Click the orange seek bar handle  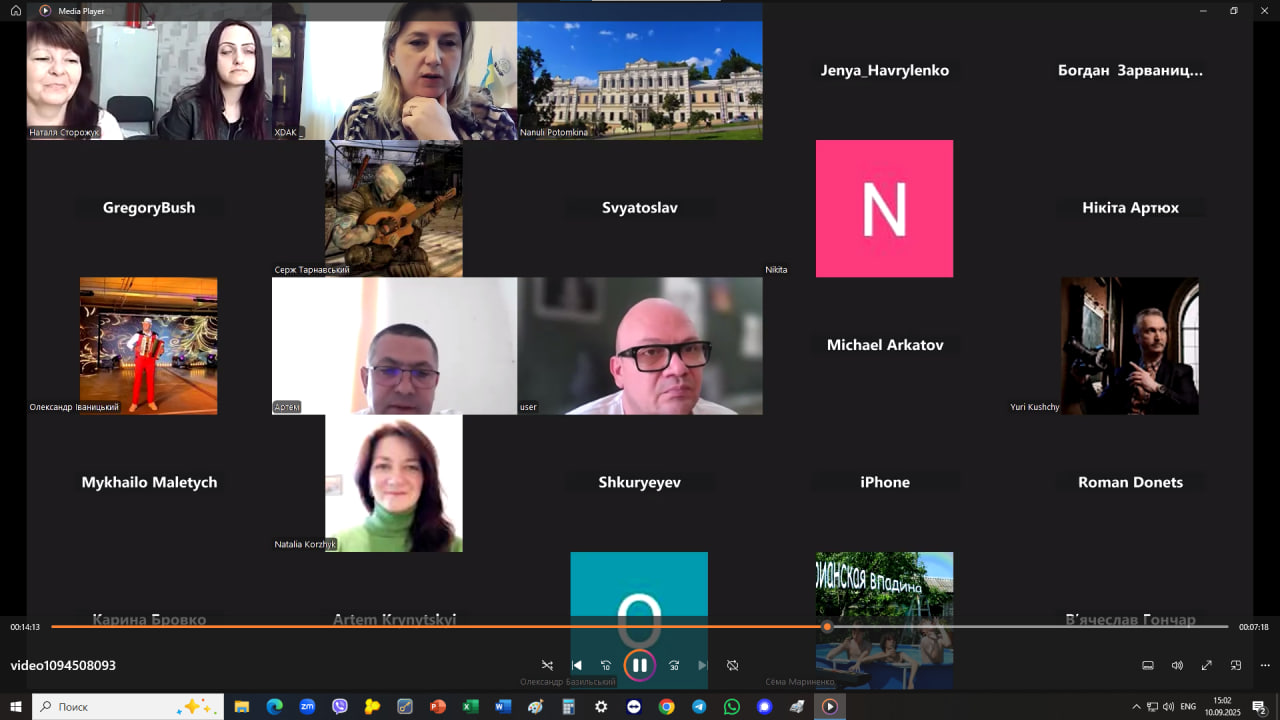coord(827,627)
